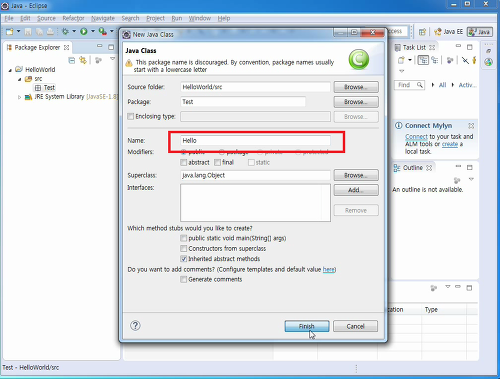Switch to the Java EE perspective
The image size is (500, 379).
point(448,32)
